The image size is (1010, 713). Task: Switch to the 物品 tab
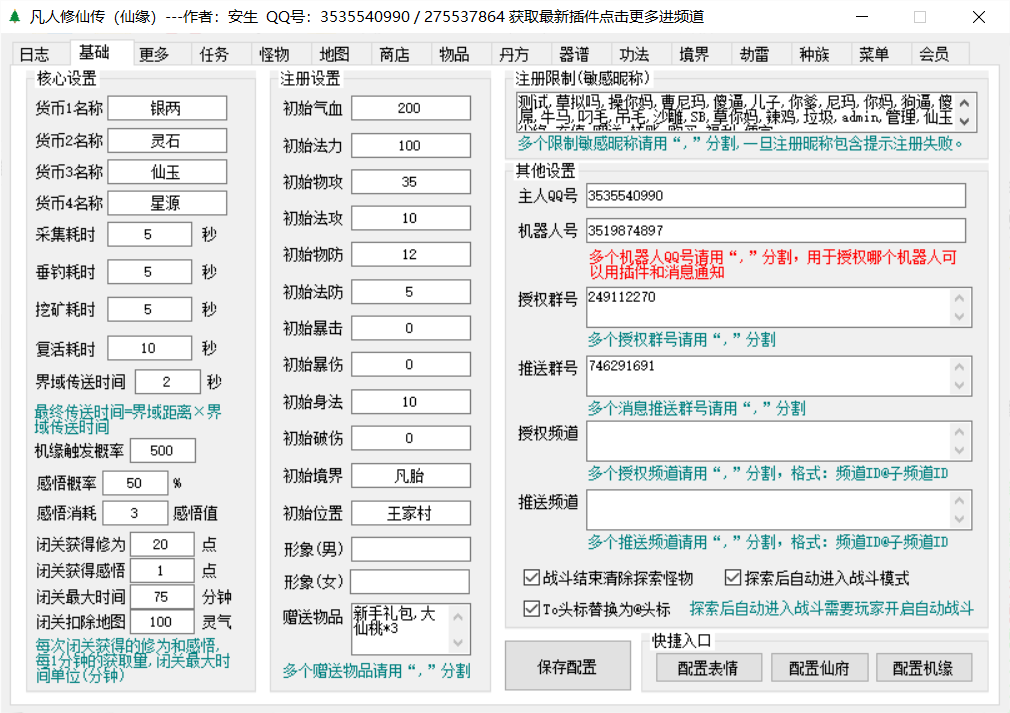click(454, 55)
